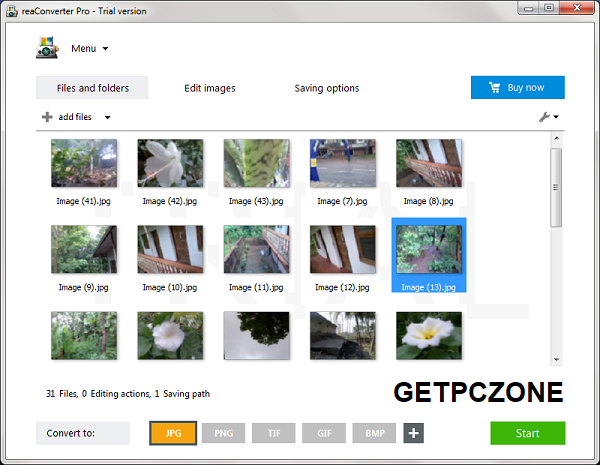Screen dimensions: 600x465
Task: Click the 0 Editing actions status text
Action: coord(116,393)
